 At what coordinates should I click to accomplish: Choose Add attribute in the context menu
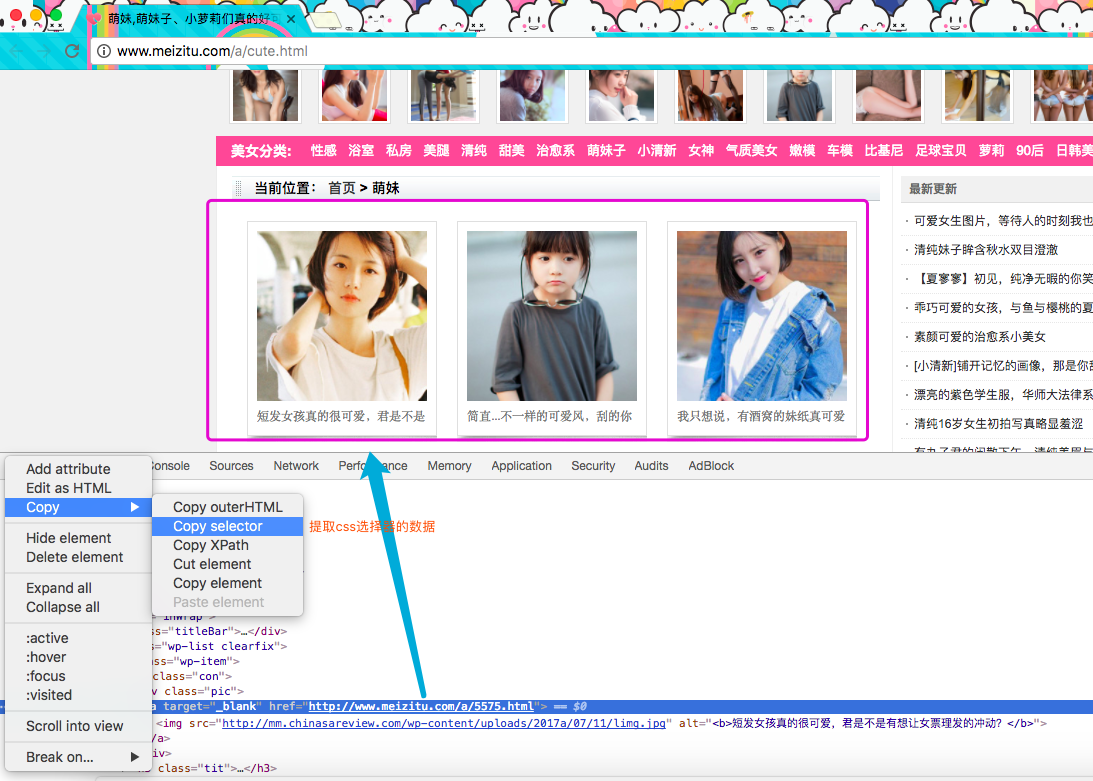click(x=68, y=469)
